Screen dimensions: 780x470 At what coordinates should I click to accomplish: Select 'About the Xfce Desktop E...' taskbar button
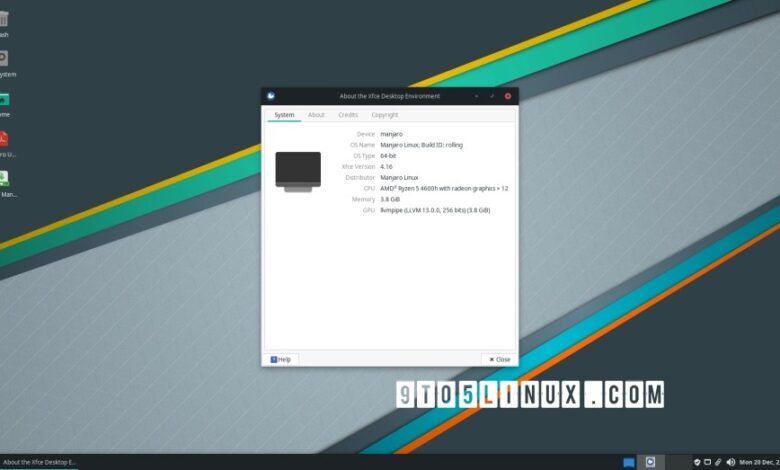[39, 463]
